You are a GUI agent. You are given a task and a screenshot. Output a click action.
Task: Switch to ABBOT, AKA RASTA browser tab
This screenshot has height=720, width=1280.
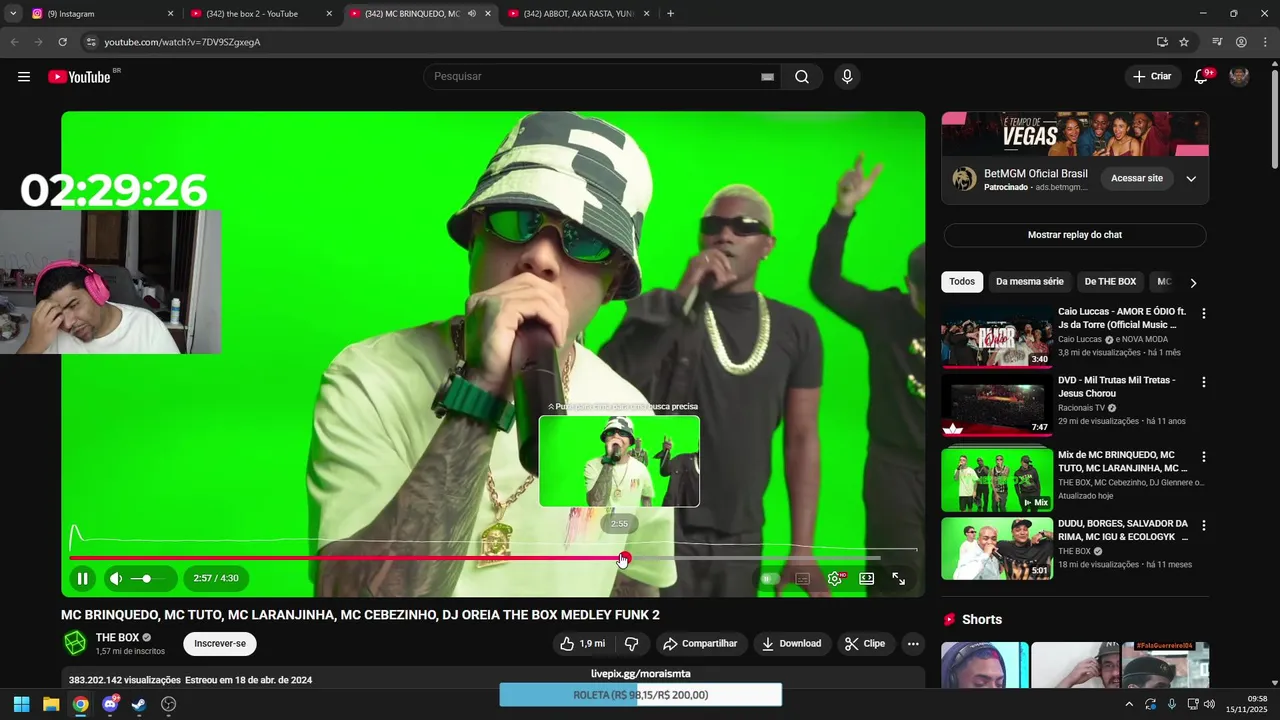[580, 14]
